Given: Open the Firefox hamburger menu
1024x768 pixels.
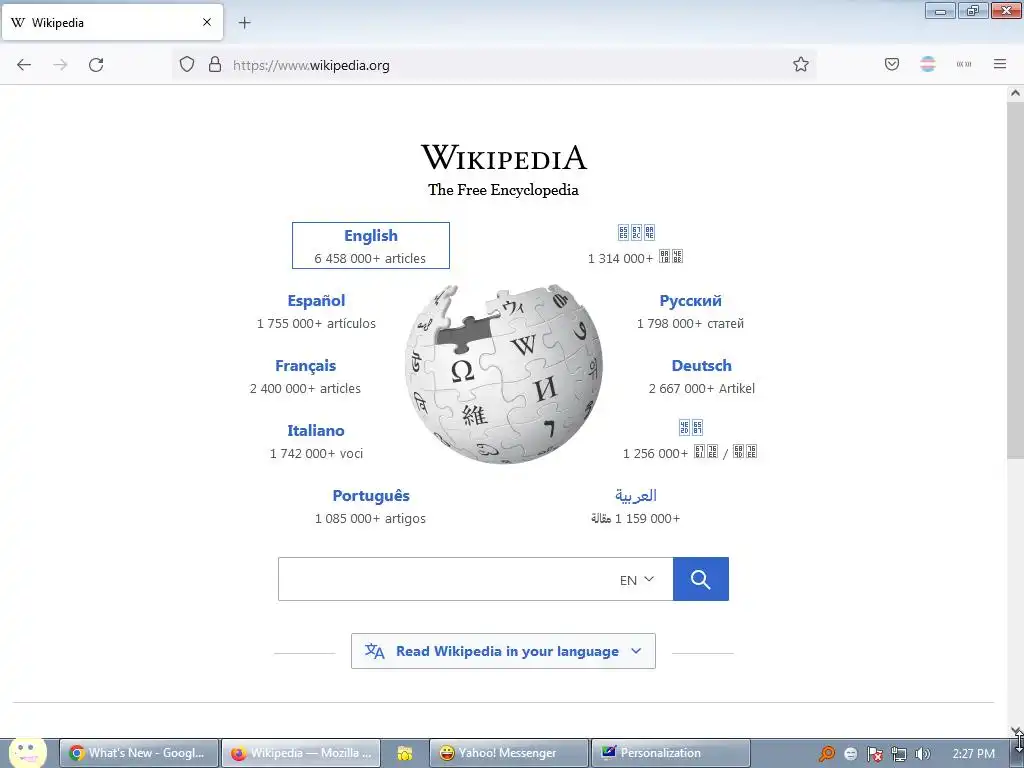Looking at the screenshot, I should [x=1000, y=64].
